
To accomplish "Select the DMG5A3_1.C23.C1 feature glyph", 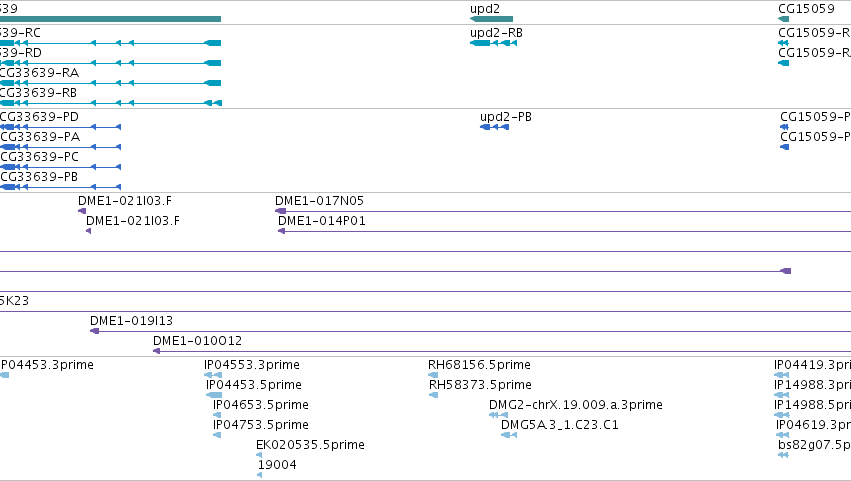I will point(509,435).
